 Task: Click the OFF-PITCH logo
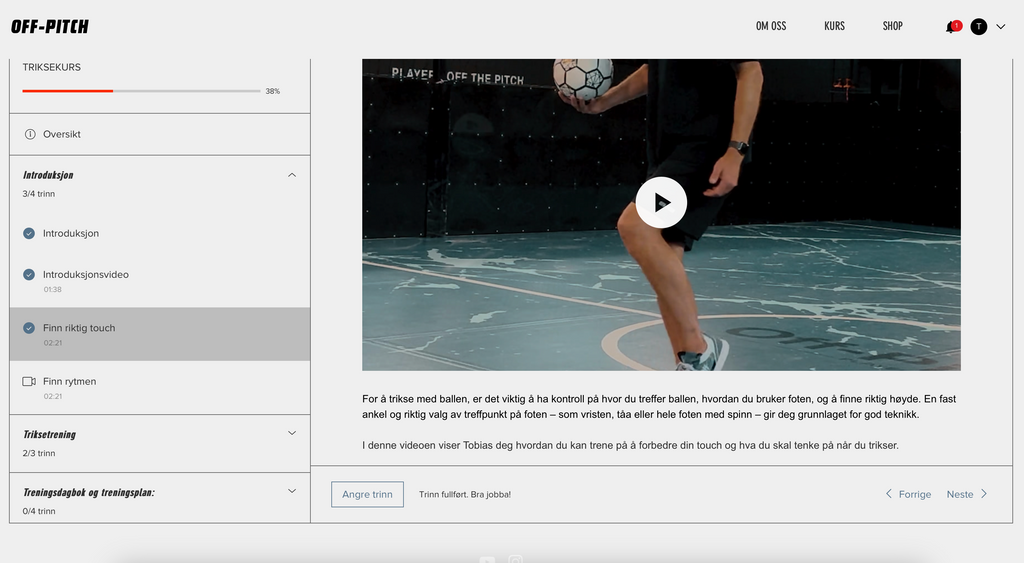click(50, 26)
